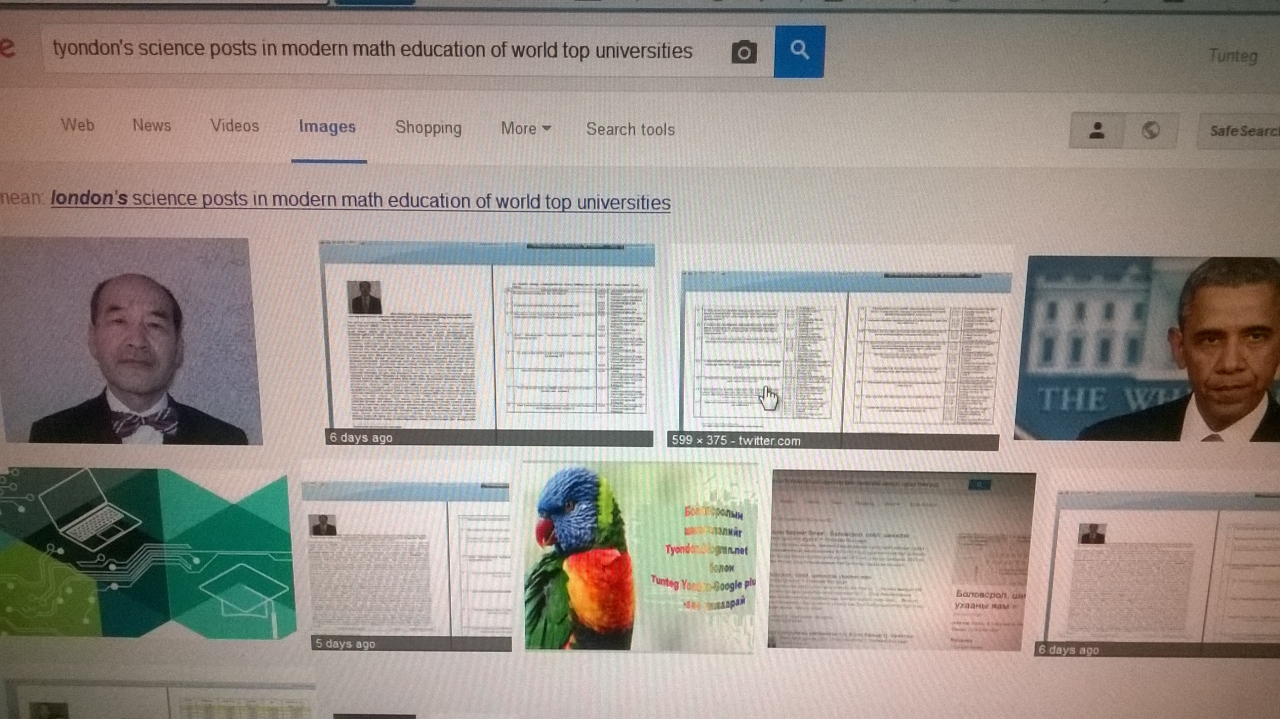Screen dimensions: 1280x719
Task: Switch to the Web tab
Action: 77,125
